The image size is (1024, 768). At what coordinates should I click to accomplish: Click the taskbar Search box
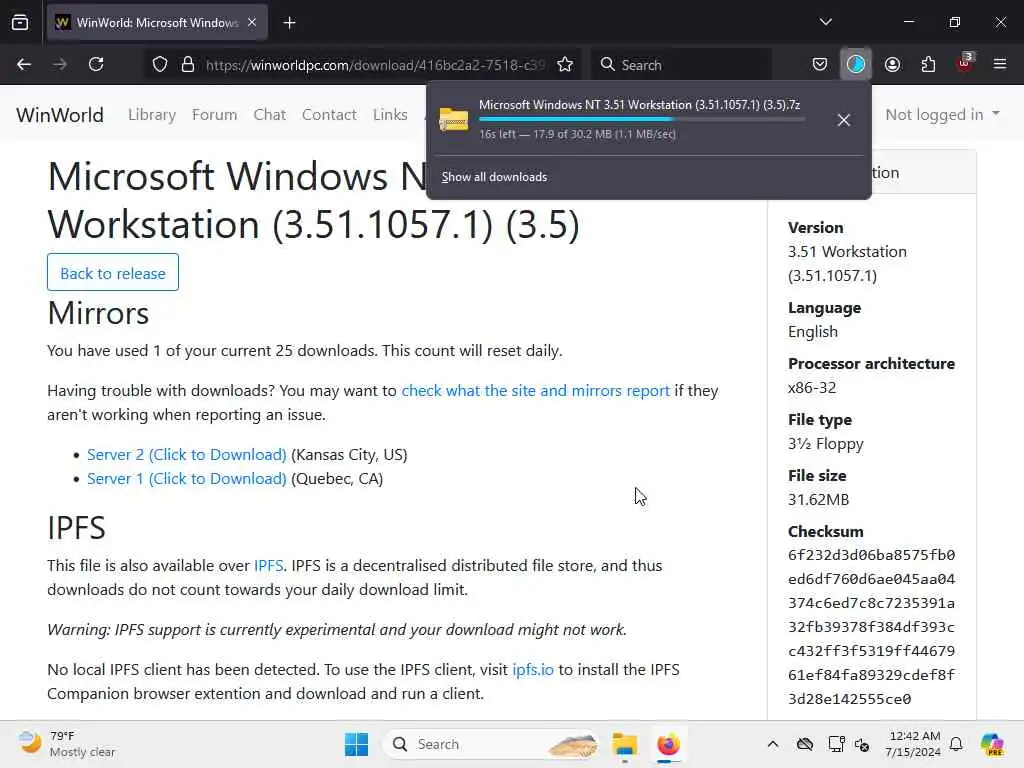point(492,744)
